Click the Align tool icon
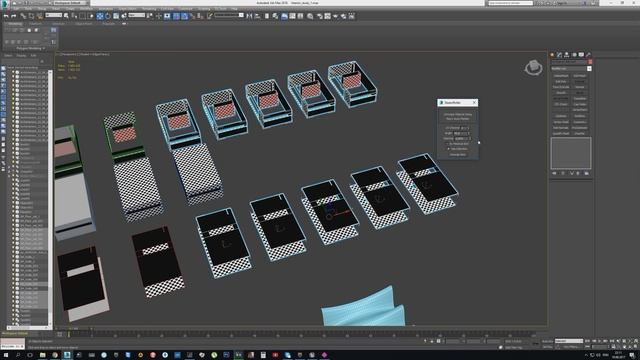640x360 pixels. click(257, 16)
